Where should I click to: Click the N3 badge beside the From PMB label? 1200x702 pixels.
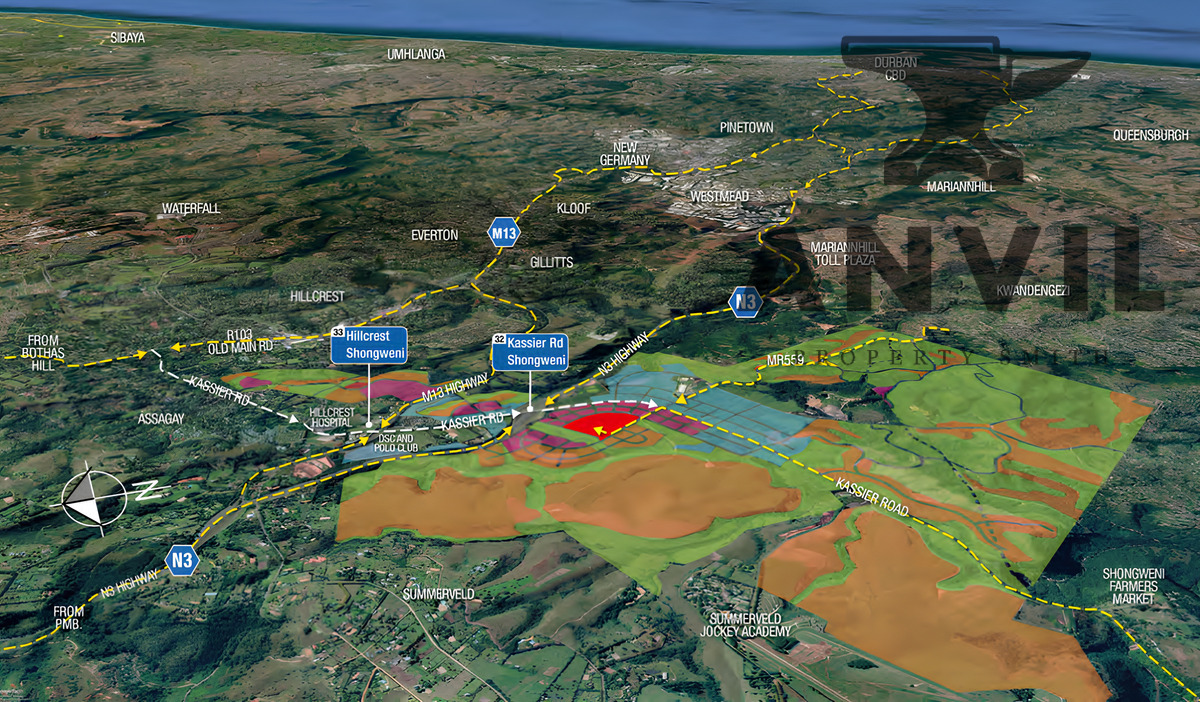pos(182,560)
